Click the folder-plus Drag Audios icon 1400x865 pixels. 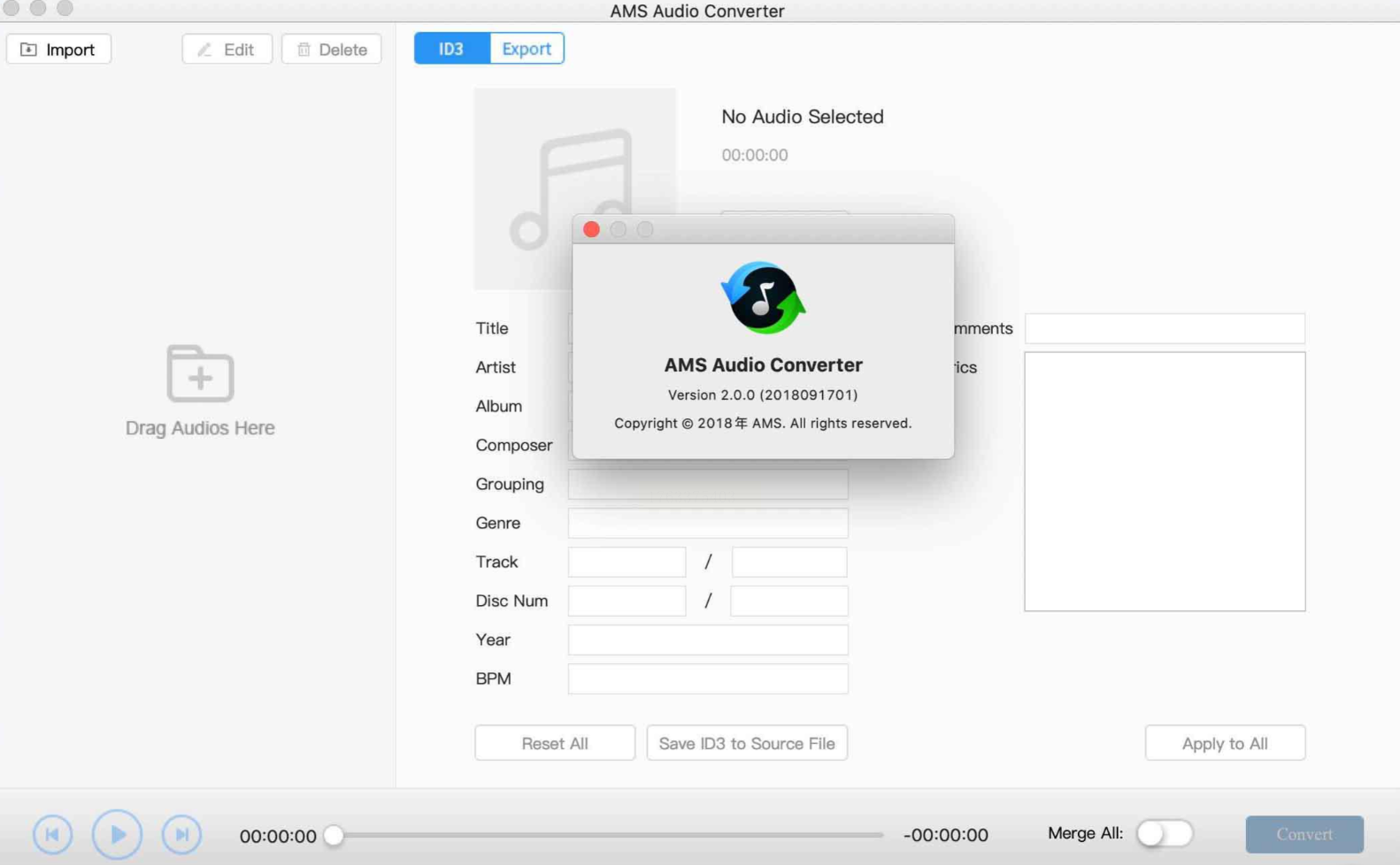coord(200,373)
